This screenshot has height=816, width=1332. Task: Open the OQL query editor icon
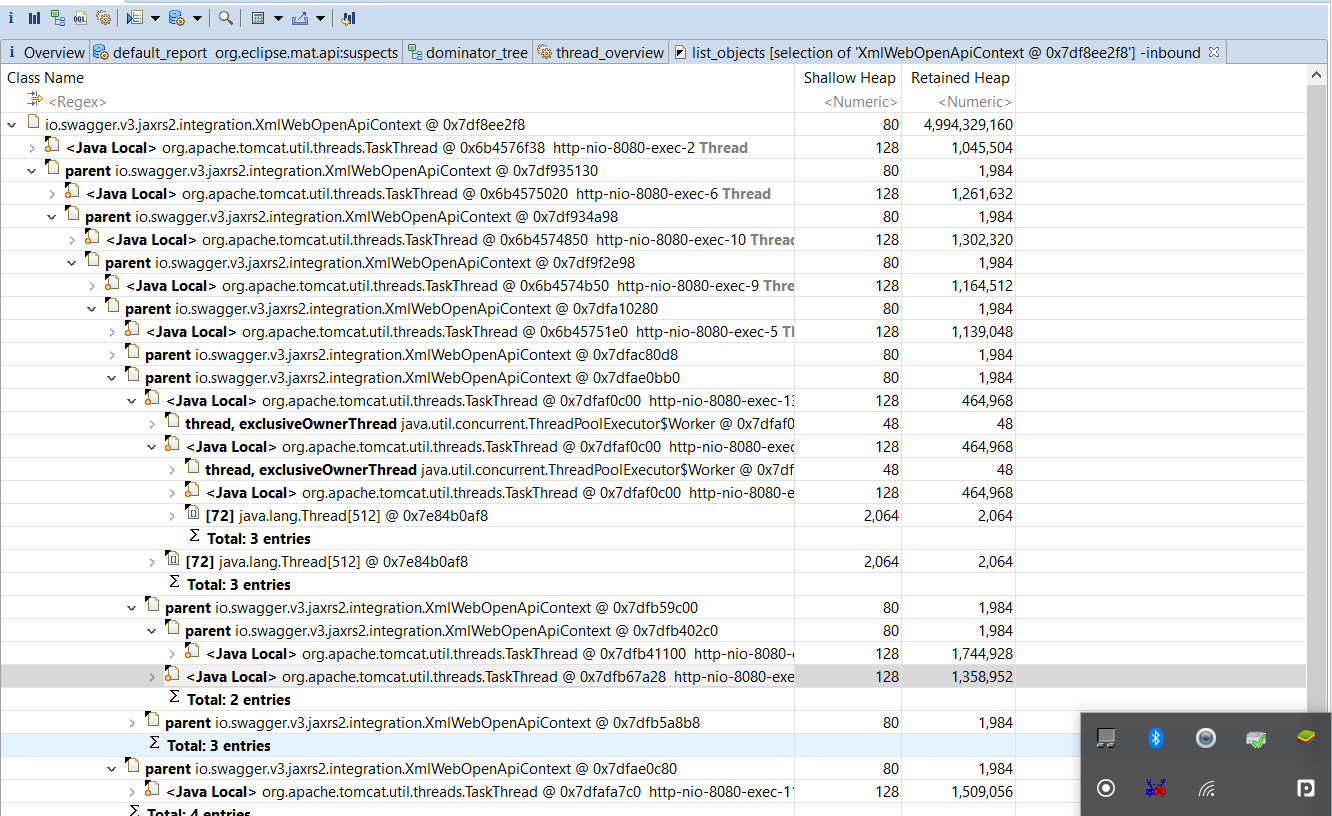(x=80, y=17)
